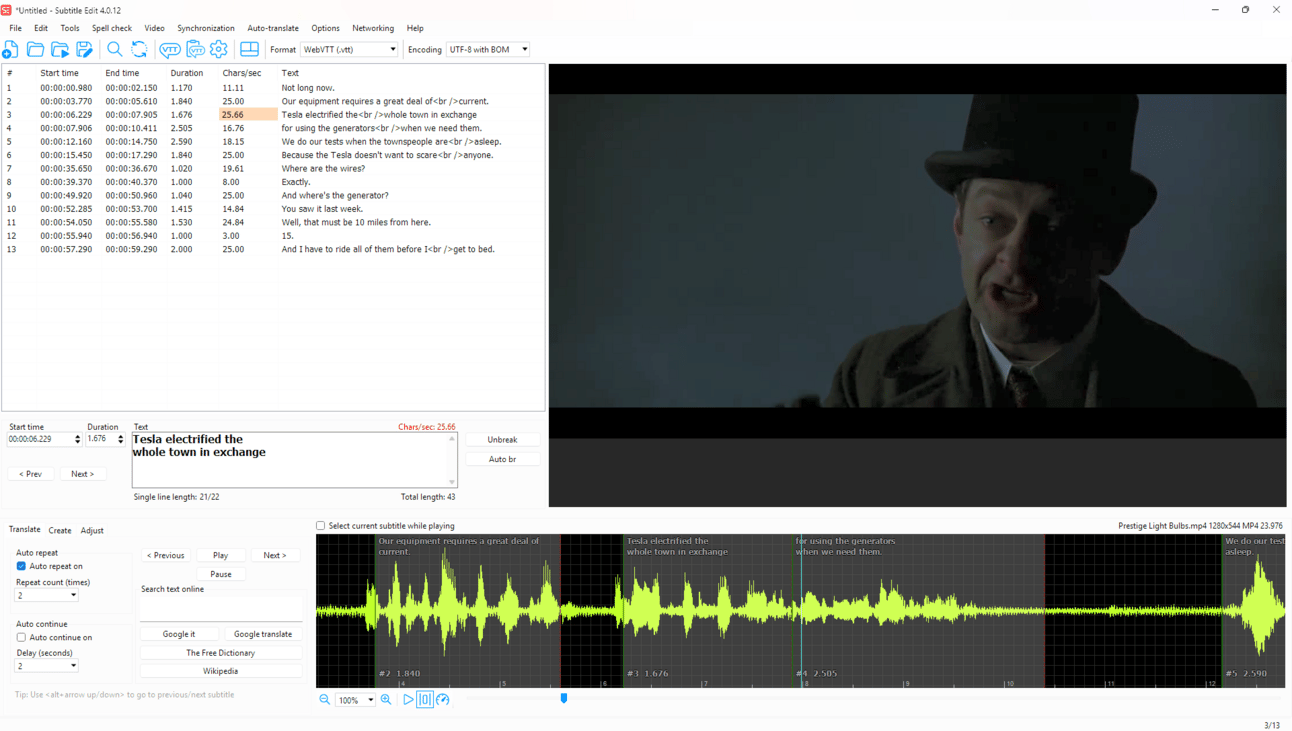
Task: Open the Replace circular-arrows tool
Action: point(139,49)
